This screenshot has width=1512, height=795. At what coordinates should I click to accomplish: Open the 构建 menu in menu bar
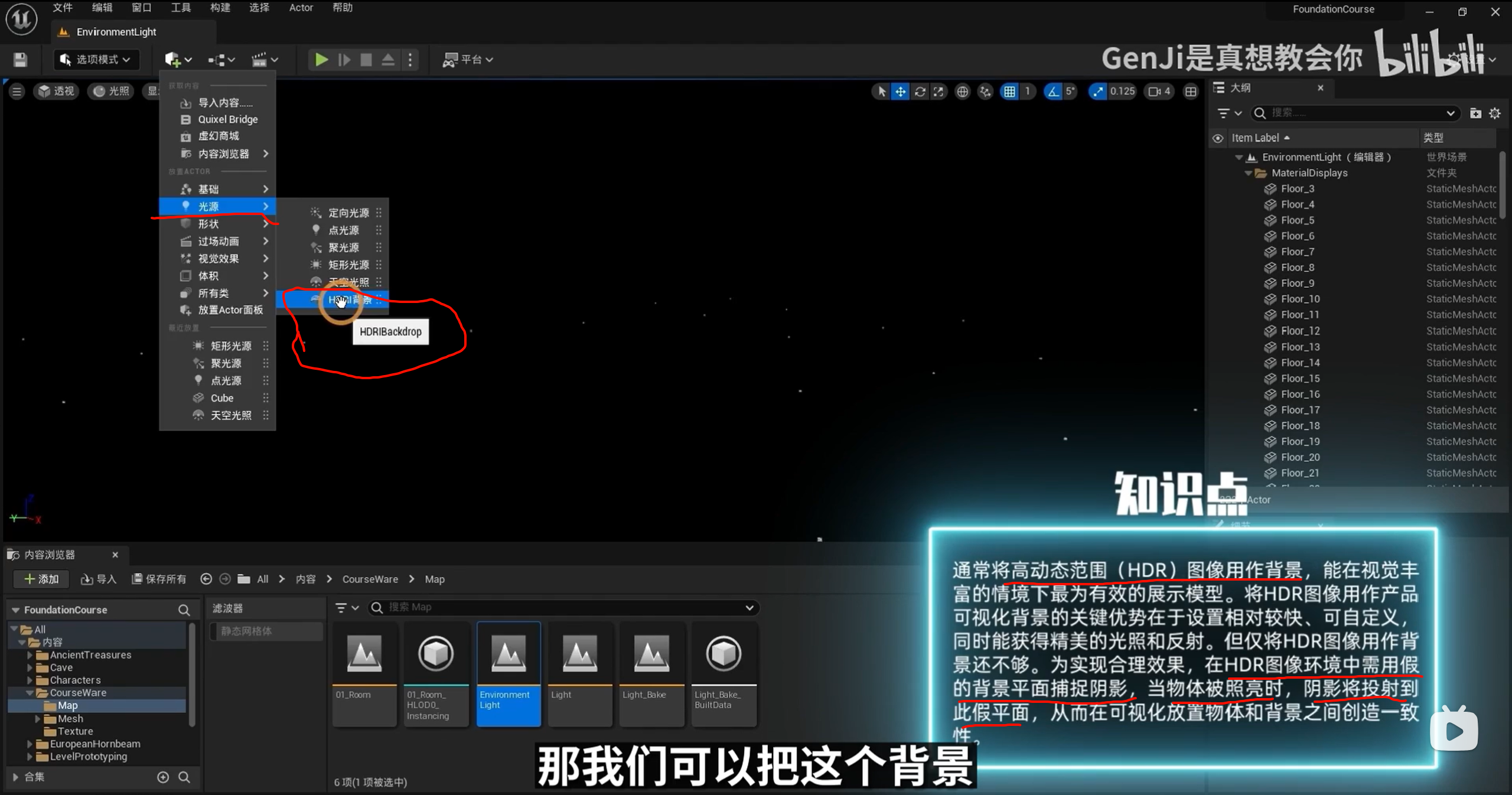click(x=220, y=8)
